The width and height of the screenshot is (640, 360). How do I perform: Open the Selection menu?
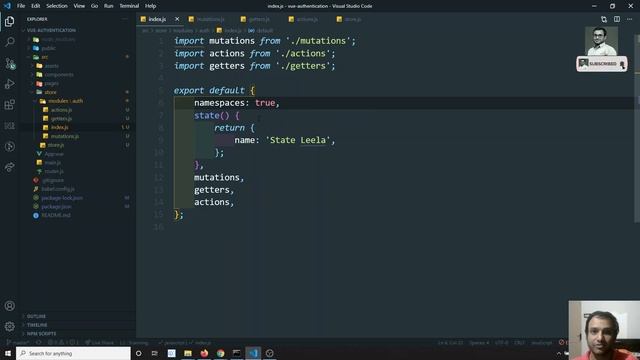click(x=57, y=6)
